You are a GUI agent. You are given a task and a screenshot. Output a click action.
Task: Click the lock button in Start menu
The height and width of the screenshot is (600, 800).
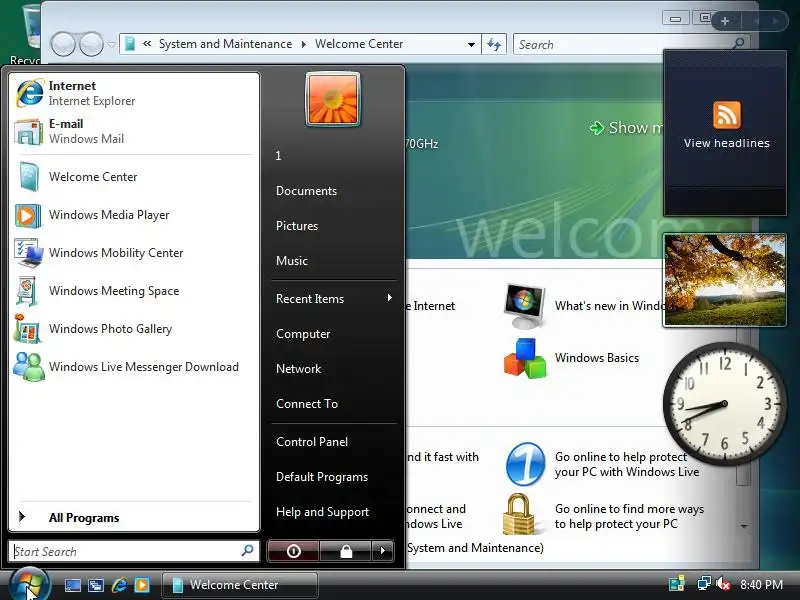pyautogui.click(x=346, y=551)
